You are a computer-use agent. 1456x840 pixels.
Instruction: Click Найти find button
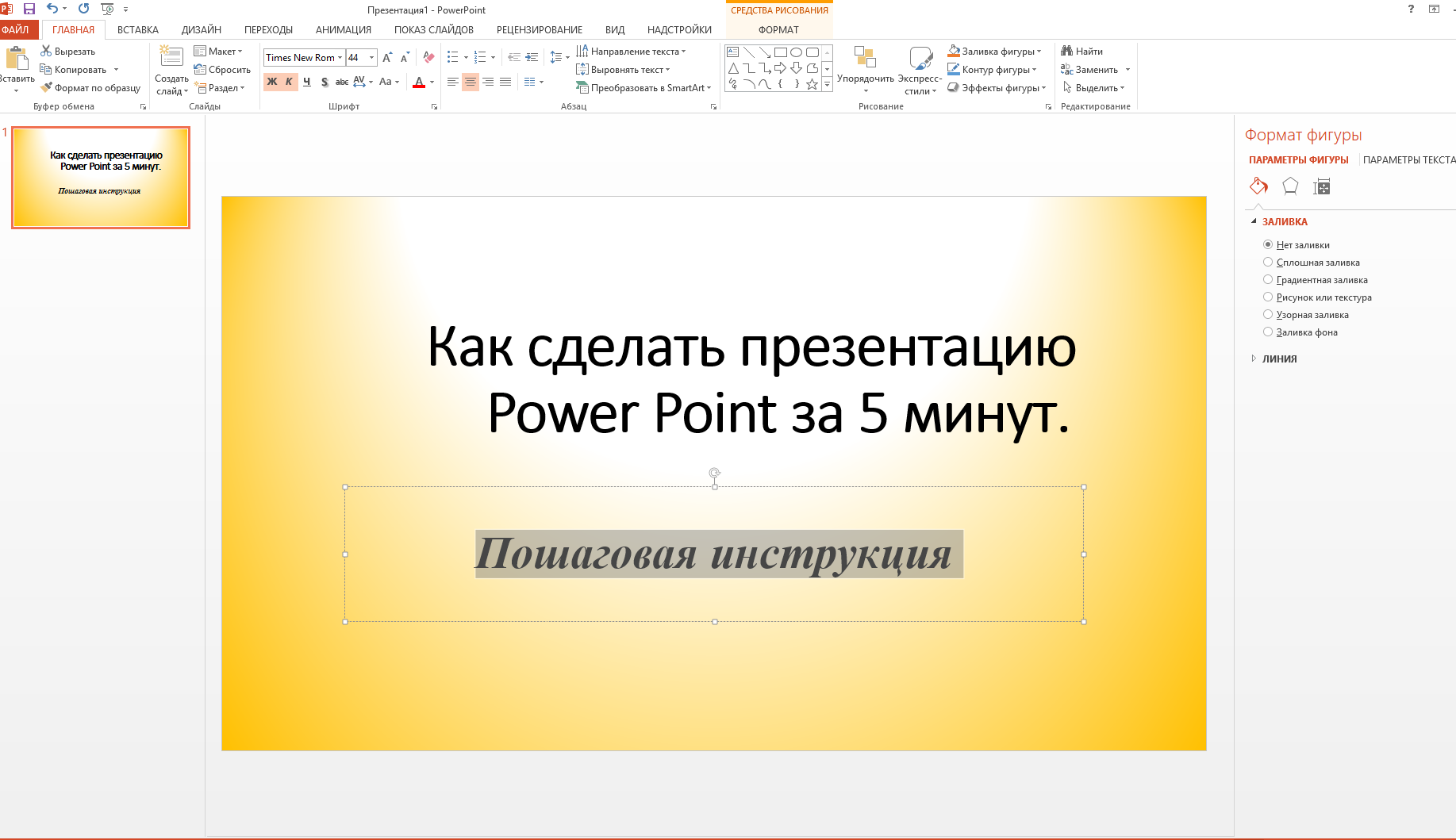point(1082,52)
